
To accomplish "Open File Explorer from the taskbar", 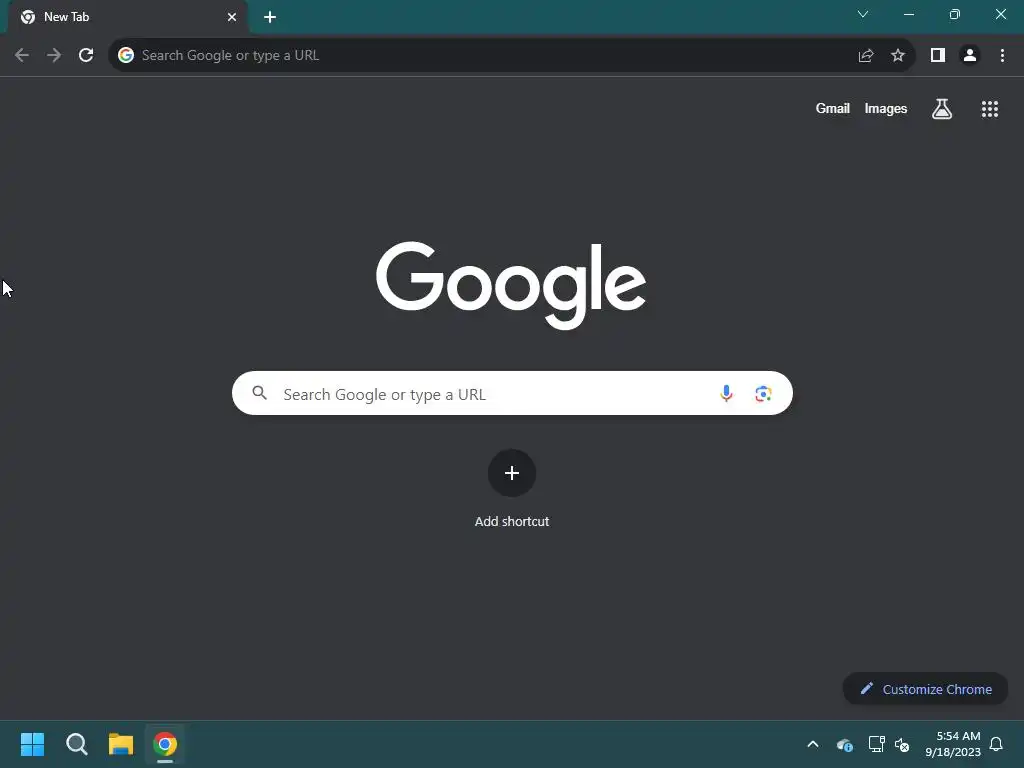I will (121, 744).
